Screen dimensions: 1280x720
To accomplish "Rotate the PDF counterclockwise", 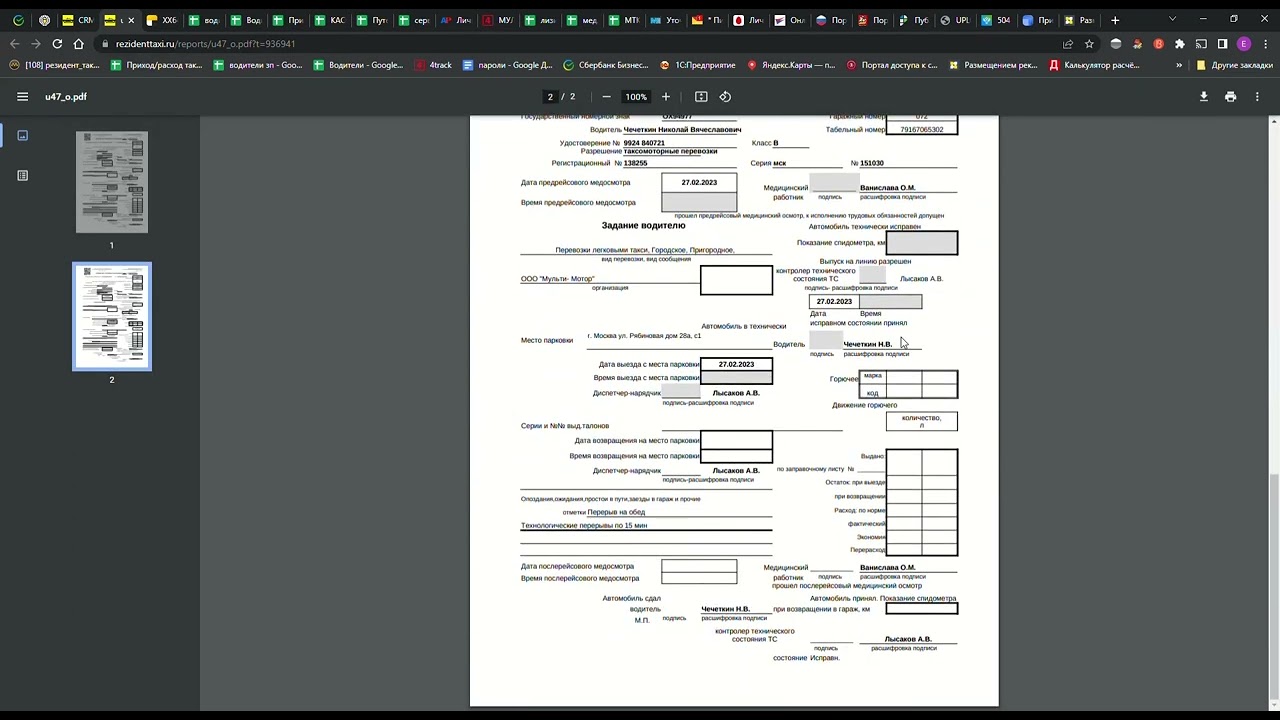I will point(725,97).
